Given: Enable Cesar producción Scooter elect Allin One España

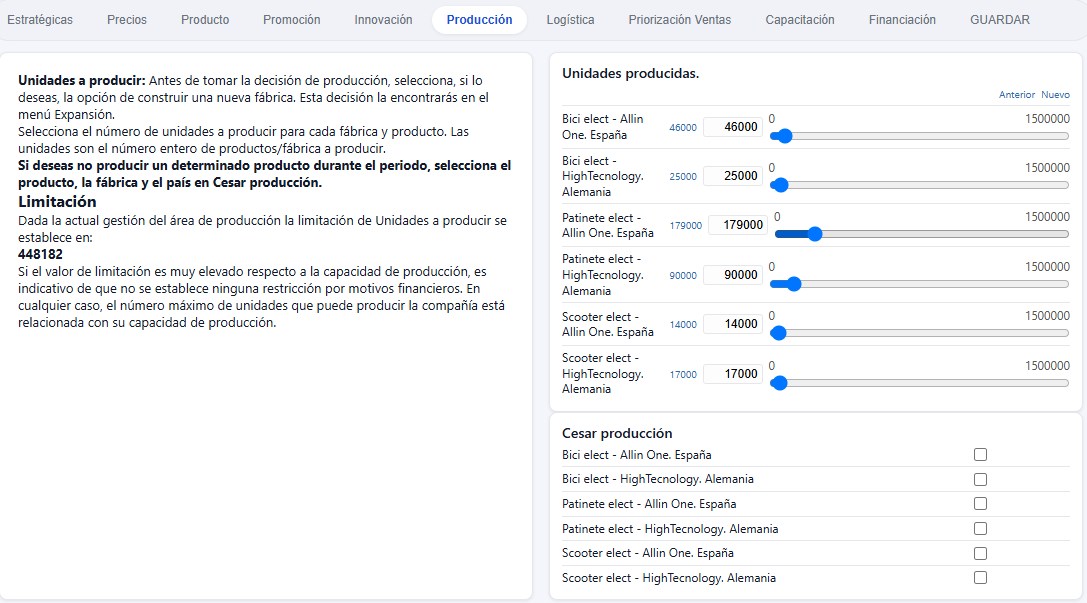Looking at the screenshot, I should click(980, 553).
